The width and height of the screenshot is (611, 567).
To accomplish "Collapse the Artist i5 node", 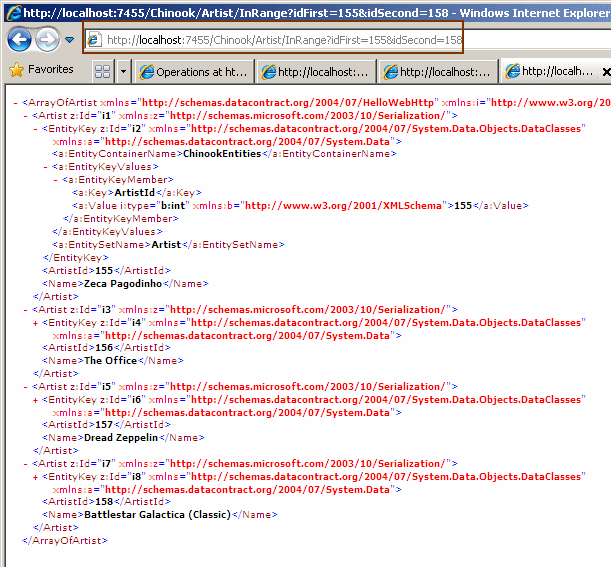I will click(25, 387).
